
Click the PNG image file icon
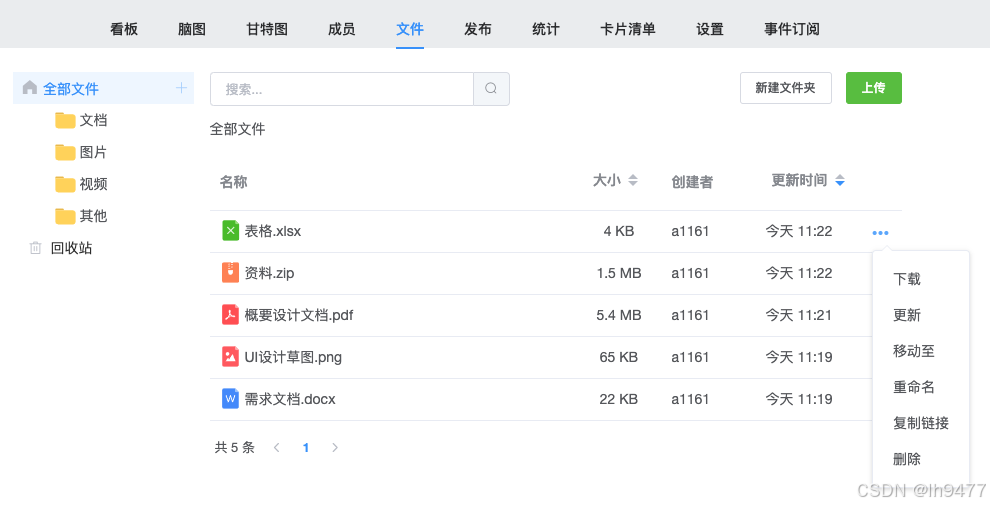tap(230, 357)
